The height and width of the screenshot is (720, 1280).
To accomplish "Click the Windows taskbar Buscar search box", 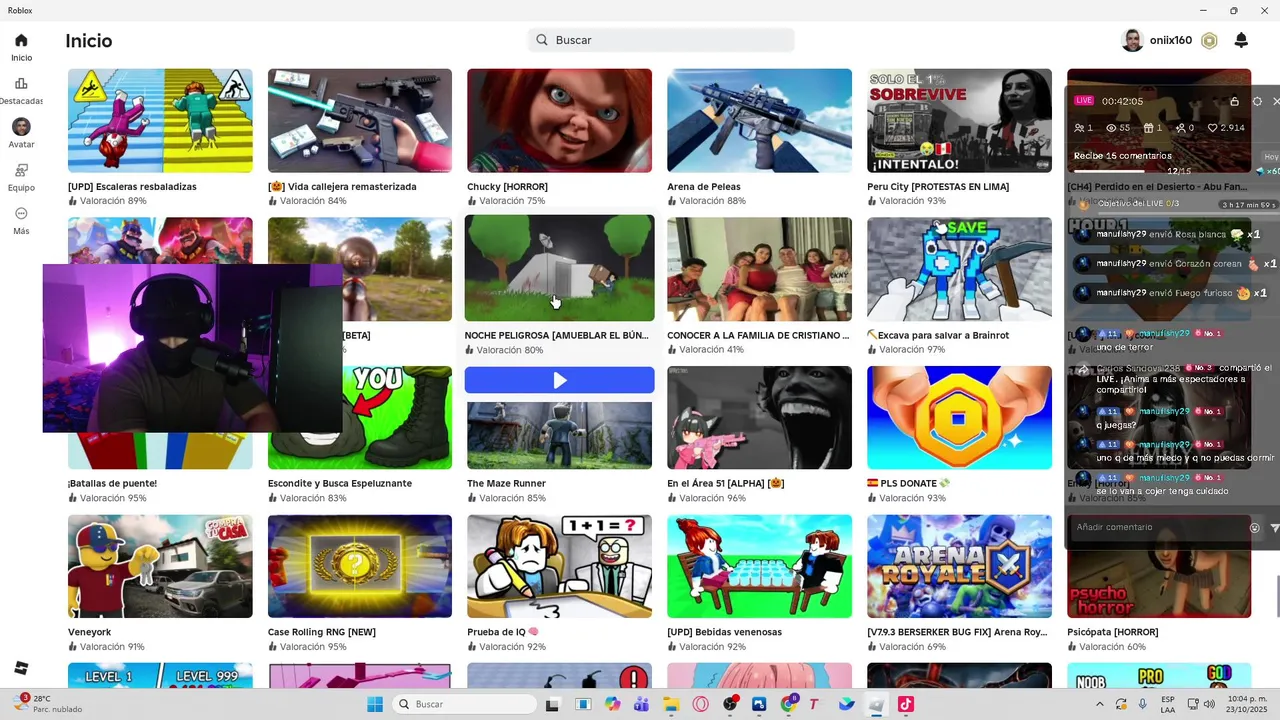I will (x=463, y=704).
